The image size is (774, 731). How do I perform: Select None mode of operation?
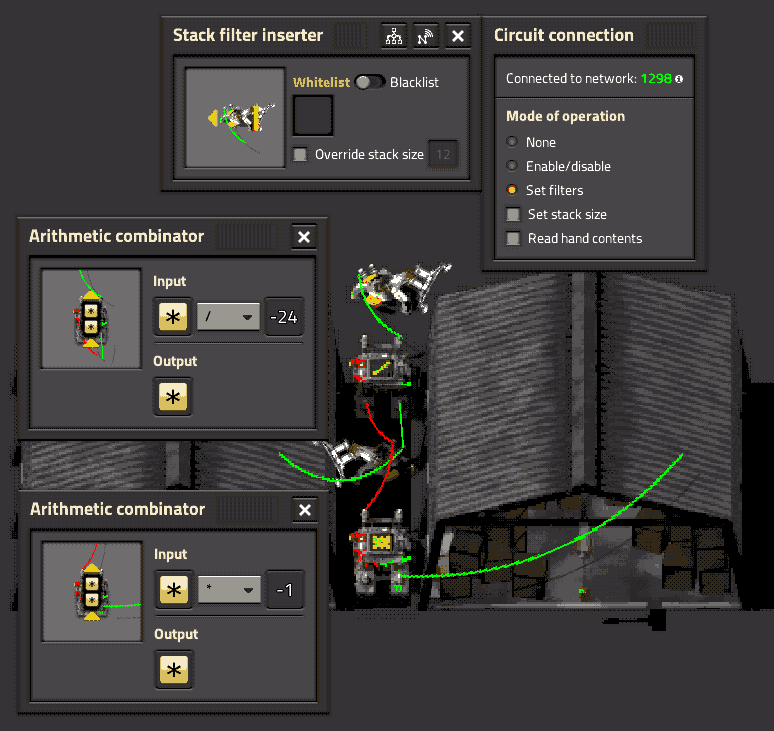click(x=512, y=142)
